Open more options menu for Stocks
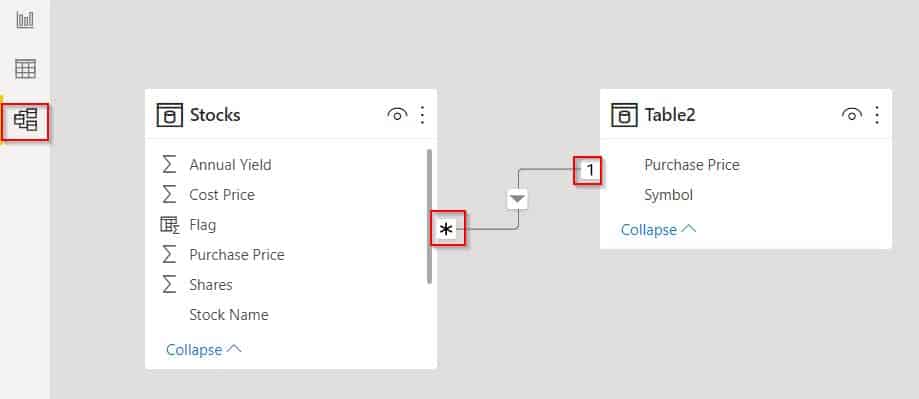 click(423, 115)
